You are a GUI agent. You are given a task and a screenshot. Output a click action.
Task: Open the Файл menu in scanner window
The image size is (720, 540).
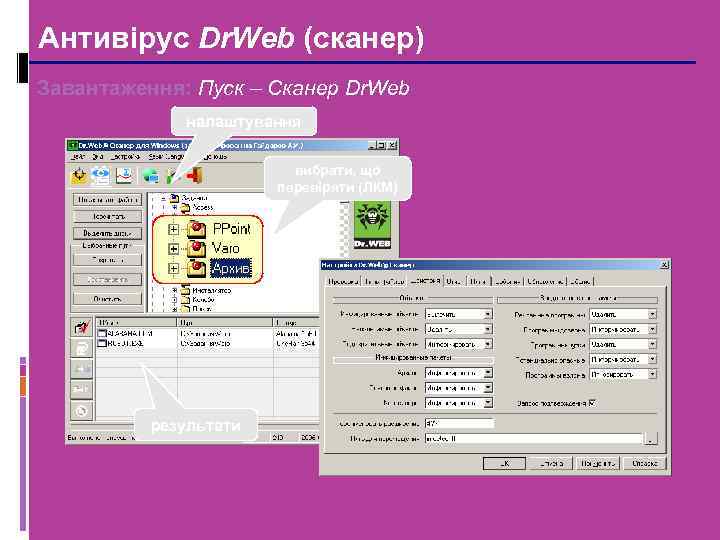tap(76, 157)
